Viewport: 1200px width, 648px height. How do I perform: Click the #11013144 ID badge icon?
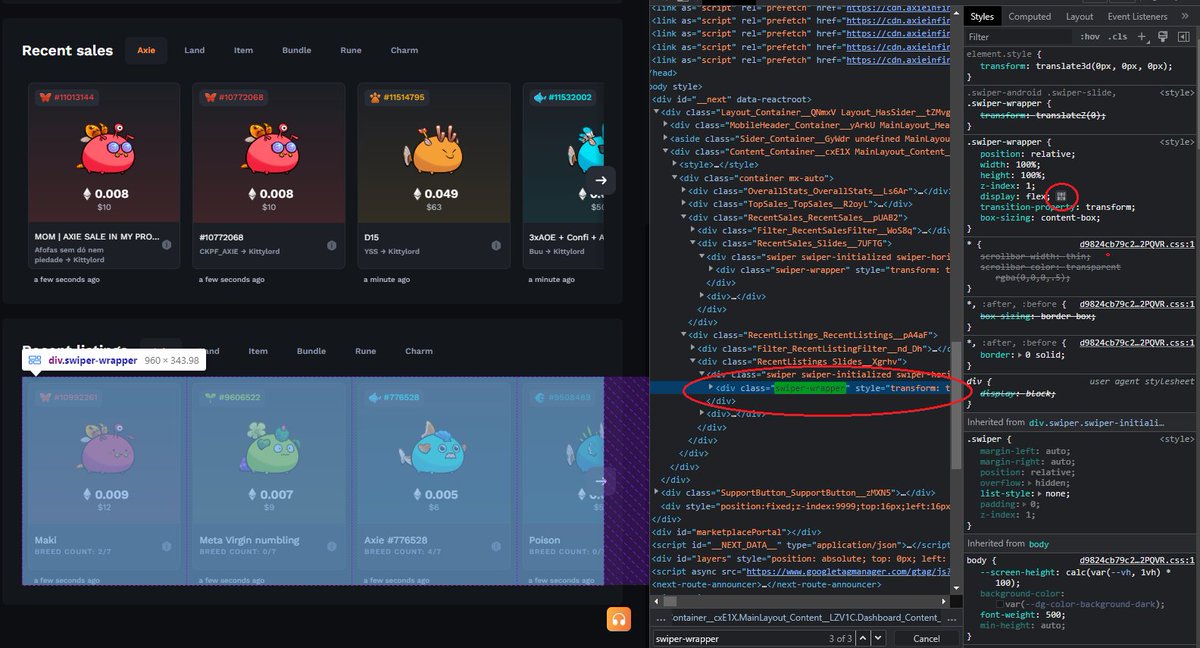tap(45, 98)
